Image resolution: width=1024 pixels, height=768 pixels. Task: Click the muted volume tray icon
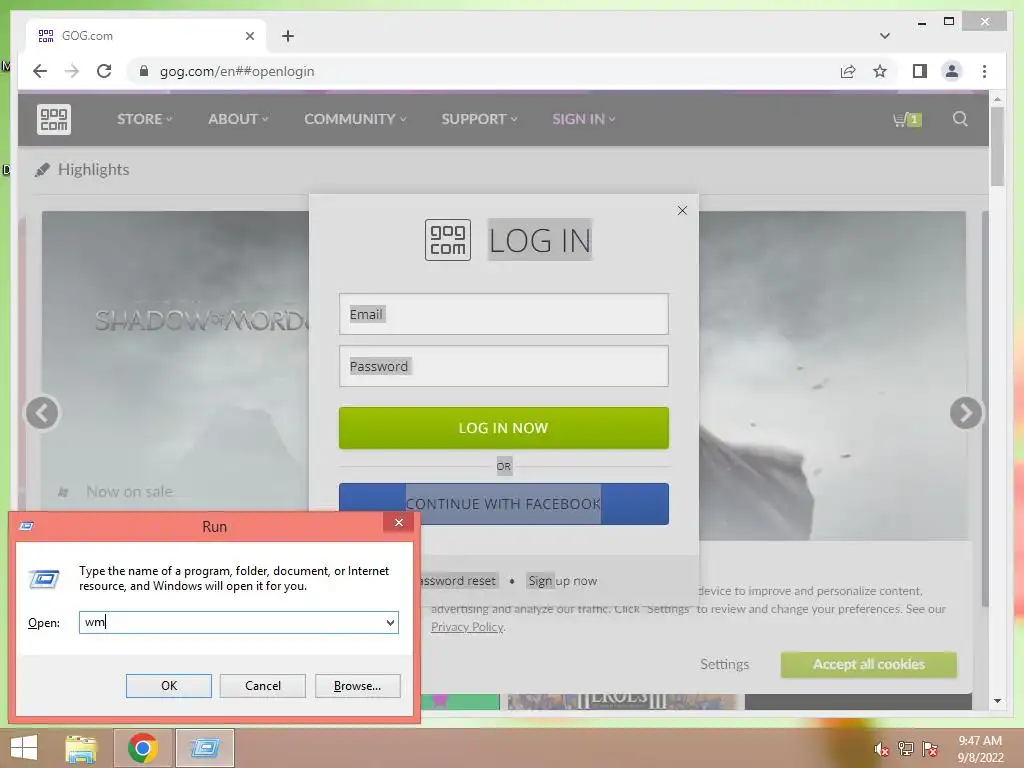881,749
